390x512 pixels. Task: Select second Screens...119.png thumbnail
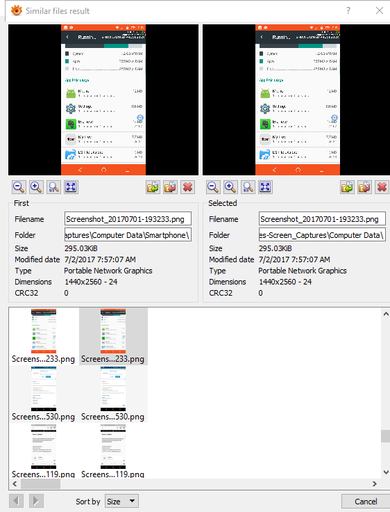tap(113, 451)
